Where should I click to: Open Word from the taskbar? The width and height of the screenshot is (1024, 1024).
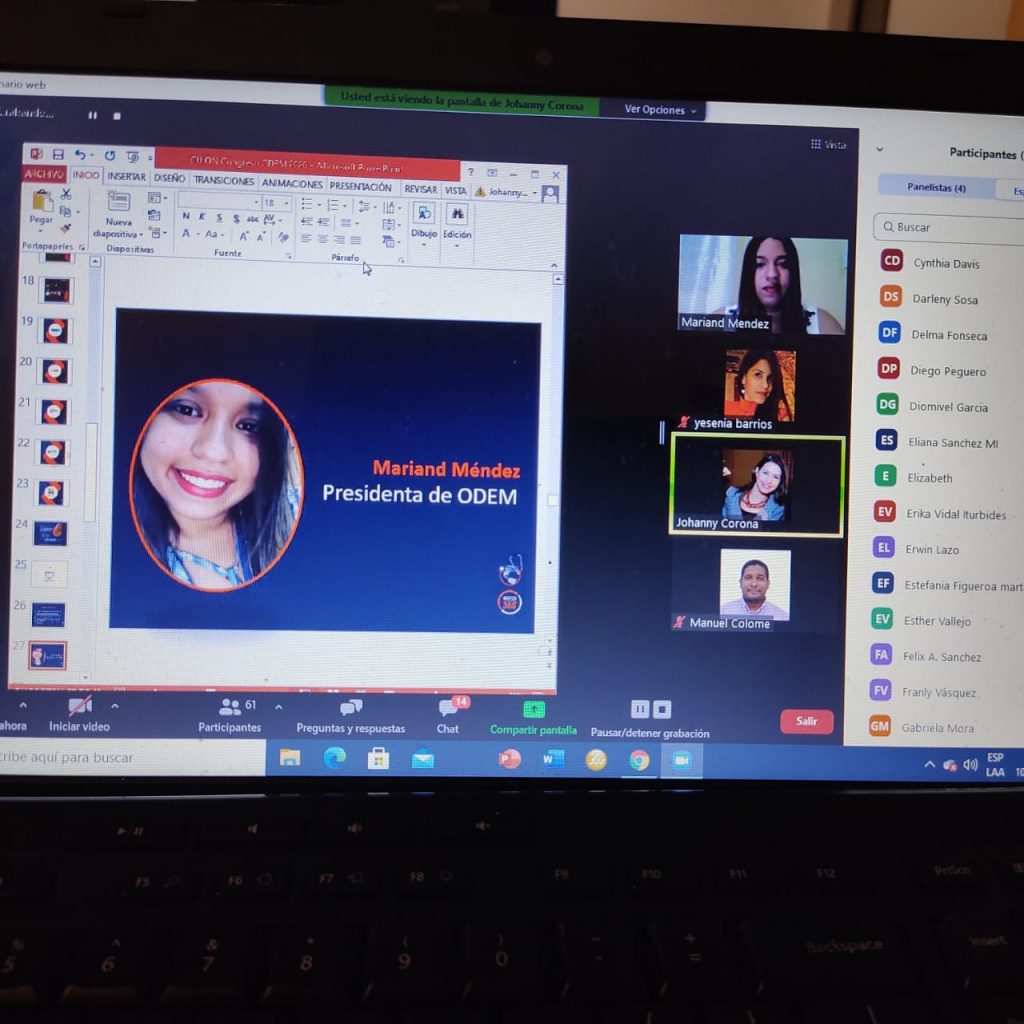coord(552,760)
